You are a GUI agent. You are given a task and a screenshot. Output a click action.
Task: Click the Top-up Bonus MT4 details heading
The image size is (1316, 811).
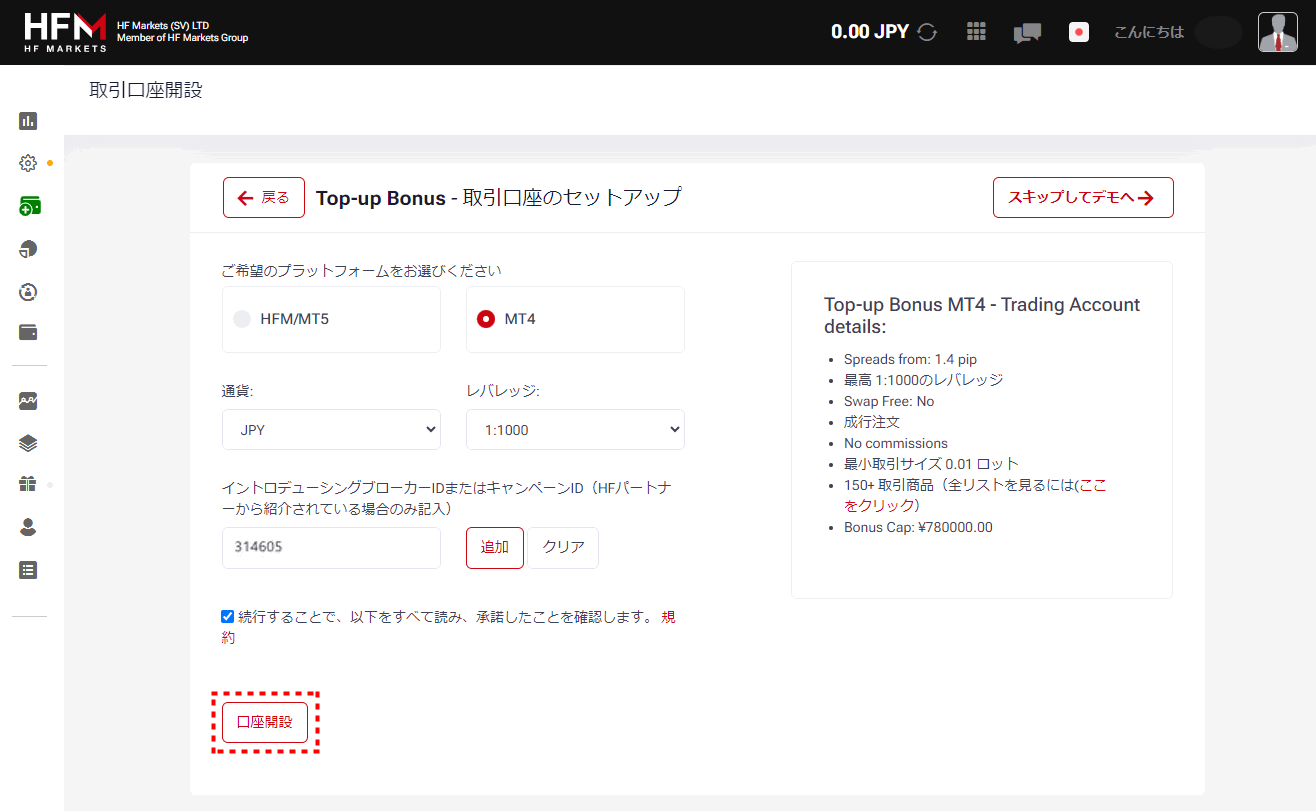[982, 316]
